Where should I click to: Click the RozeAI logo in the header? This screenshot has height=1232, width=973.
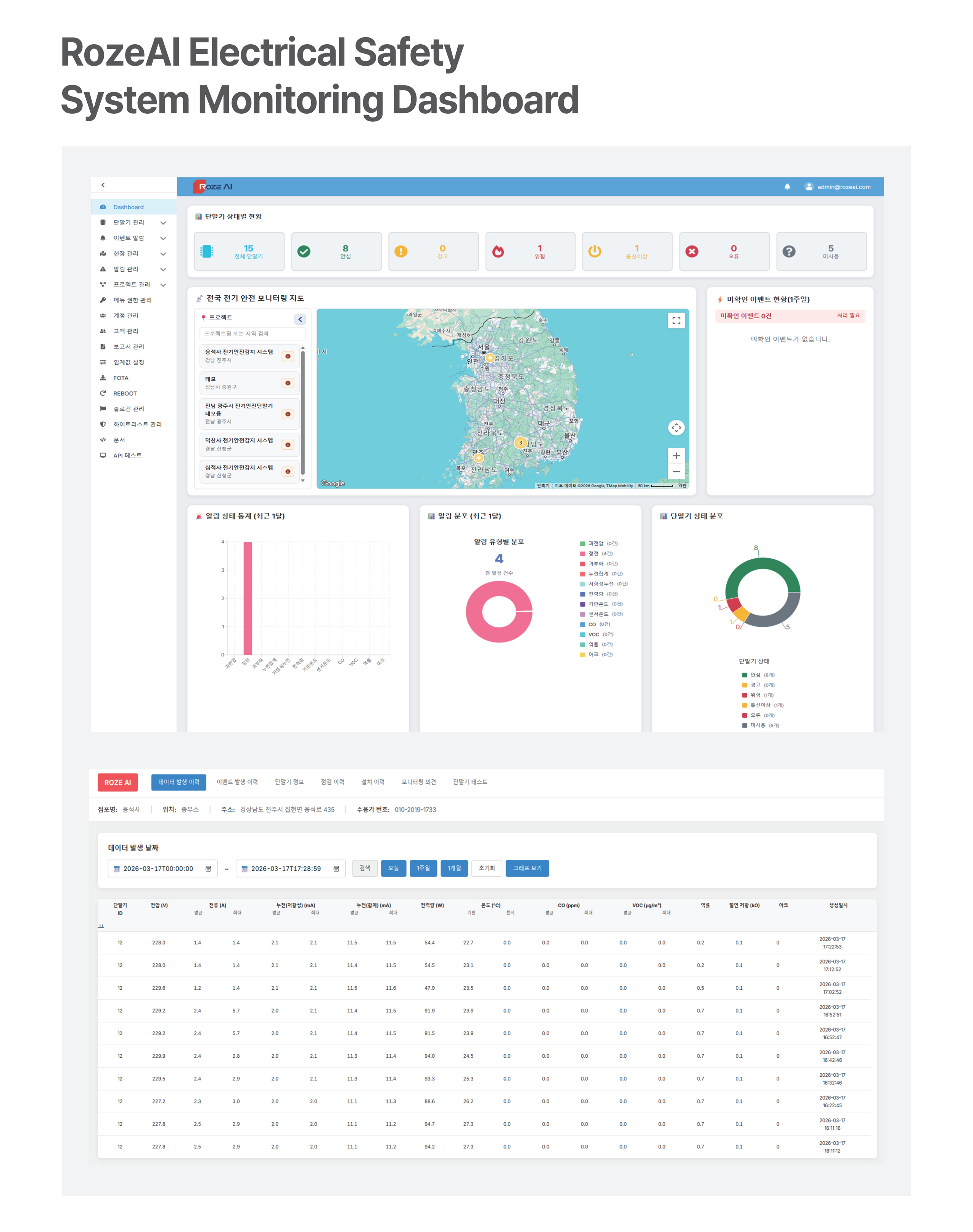pyautogui.click(x=212, y=186)
